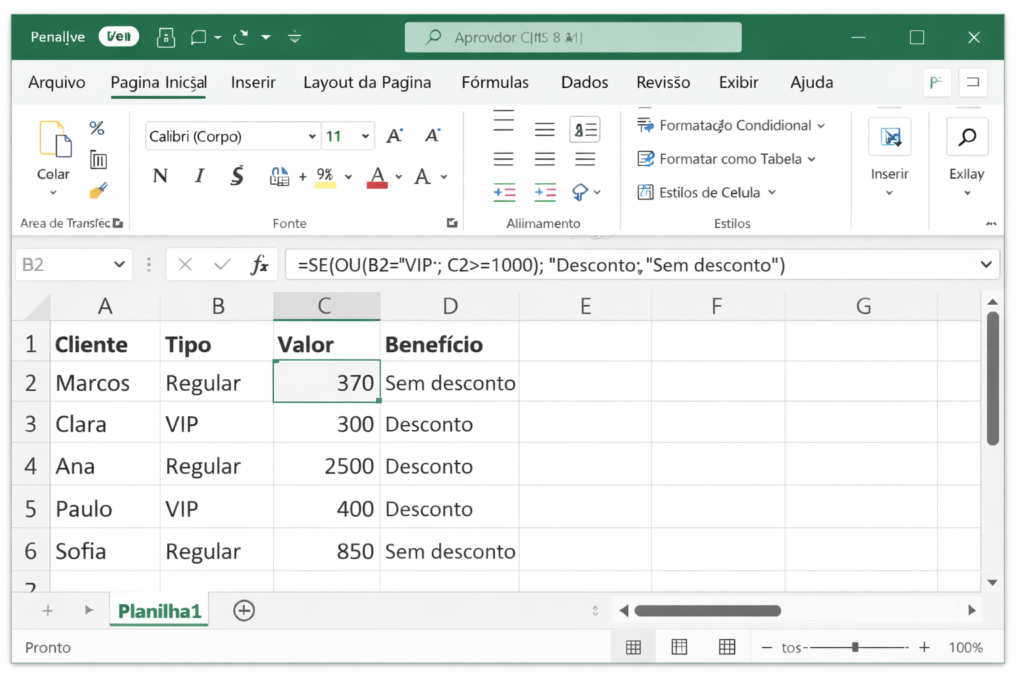Add a new sheet with plus-circle icon

[243, 610]
